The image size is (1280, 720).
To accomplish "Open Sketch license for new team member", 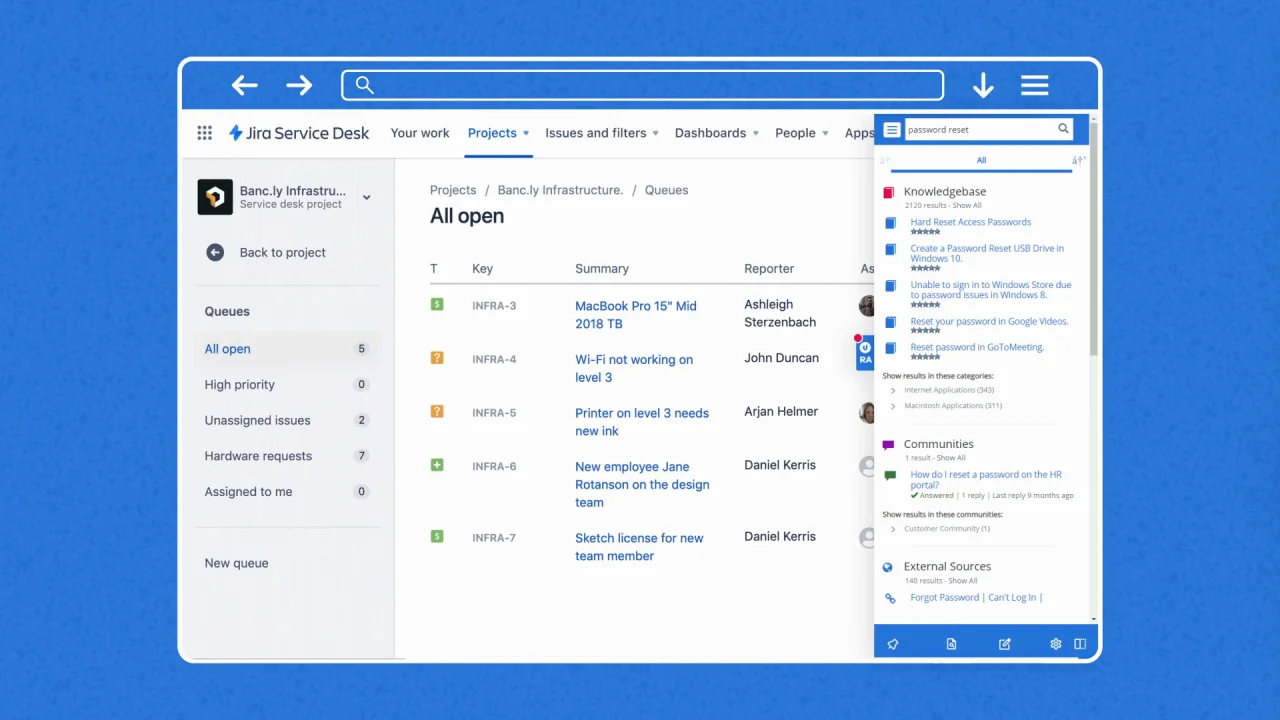I will click(x=639, y=547).
